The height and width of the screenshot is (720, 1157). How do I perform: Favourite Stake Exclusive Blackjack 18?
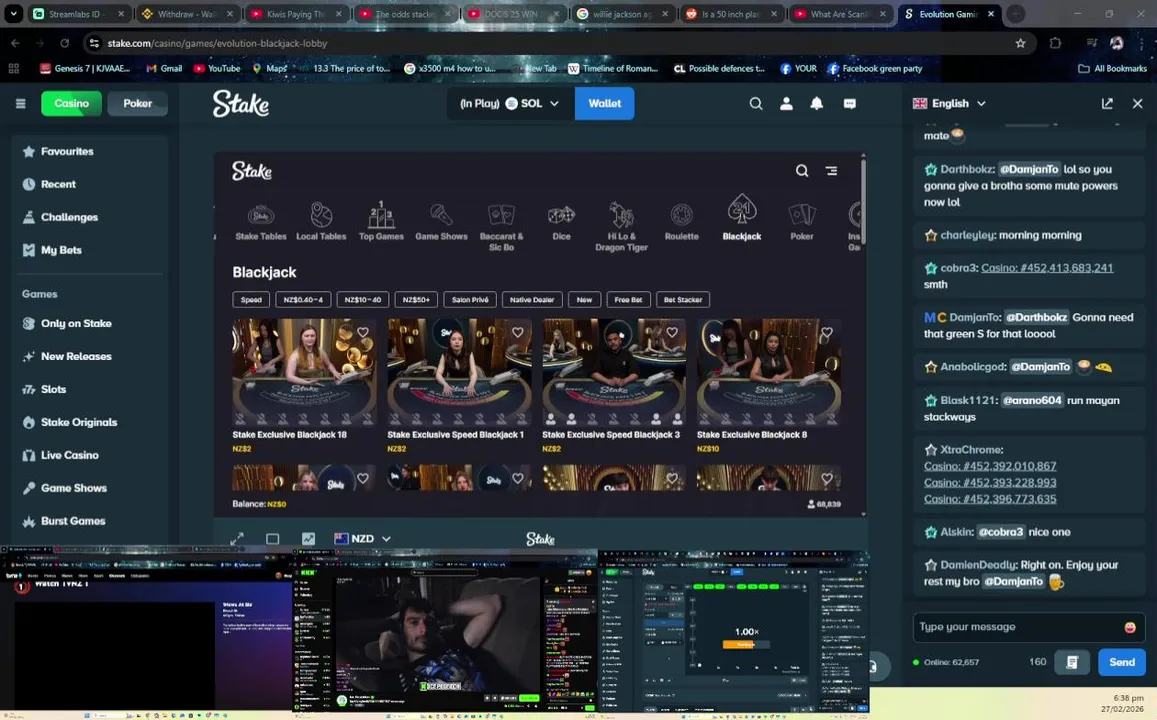(363, 333)
